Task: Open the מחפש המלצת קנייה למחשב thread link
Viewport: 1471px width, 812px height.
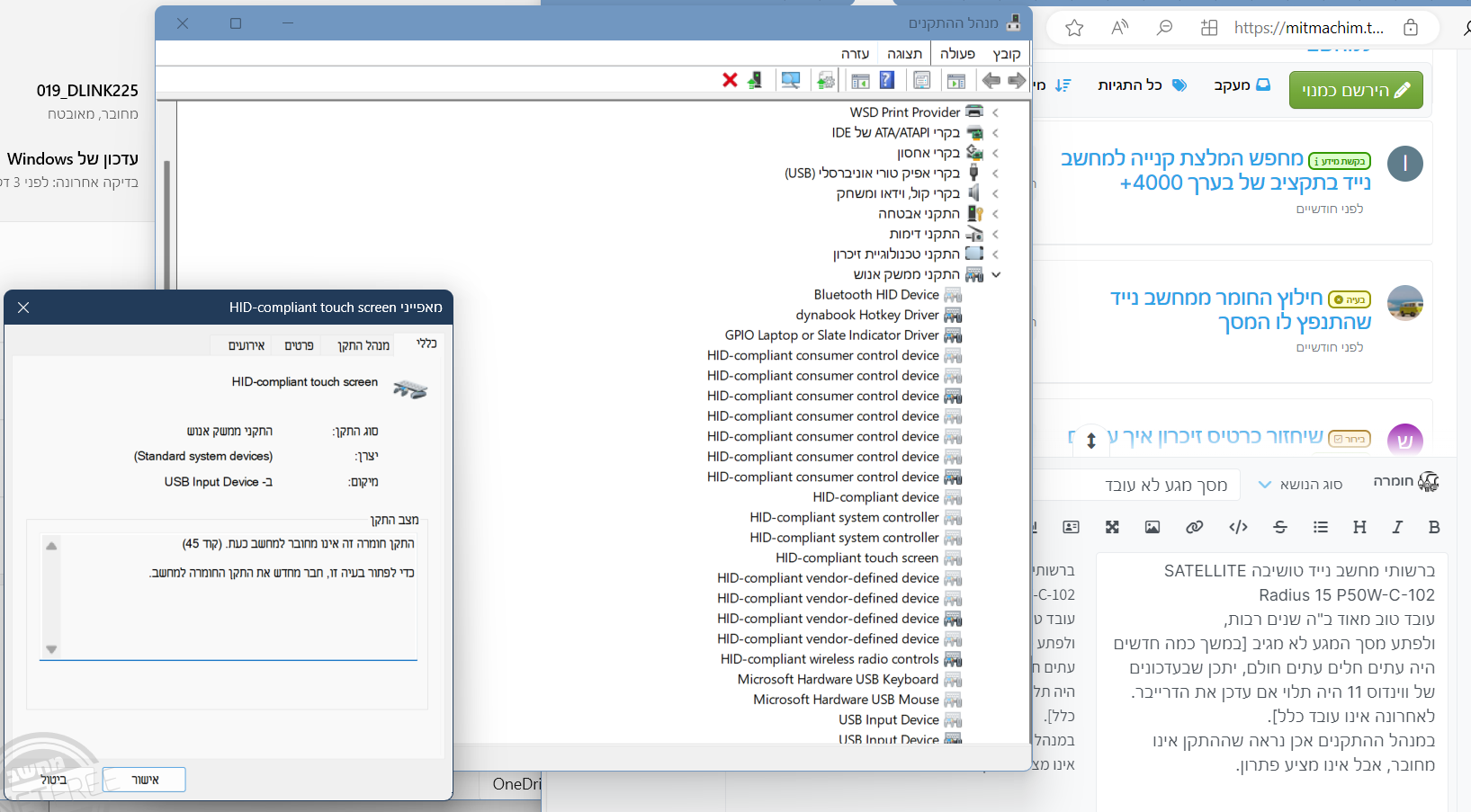Action: (x=1215, y=171)
